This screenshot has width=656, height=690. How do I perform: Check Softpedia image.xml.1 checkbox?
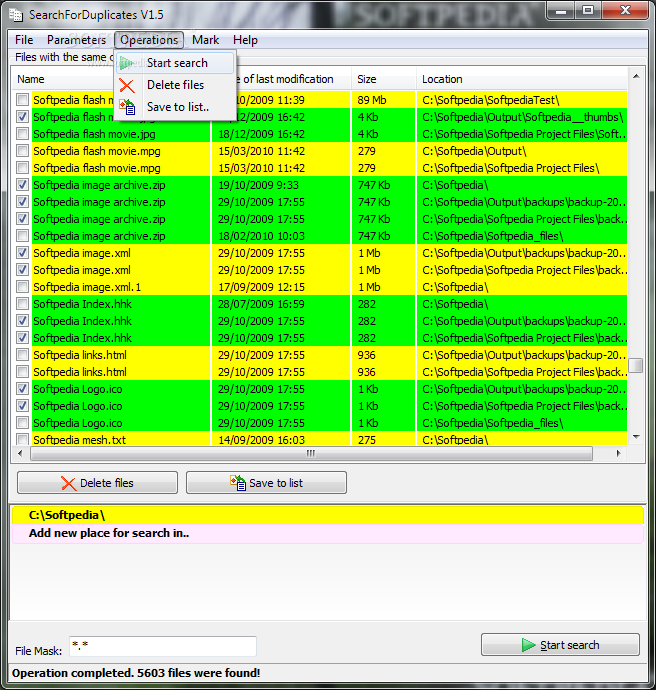(22, 287)
